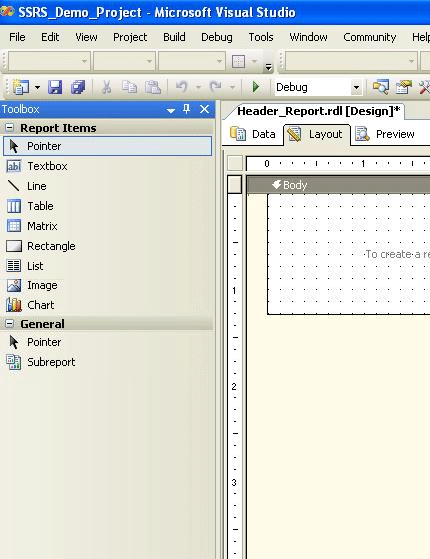Click the Body section header bar
The image size is (430, 559).
(338, 185)
